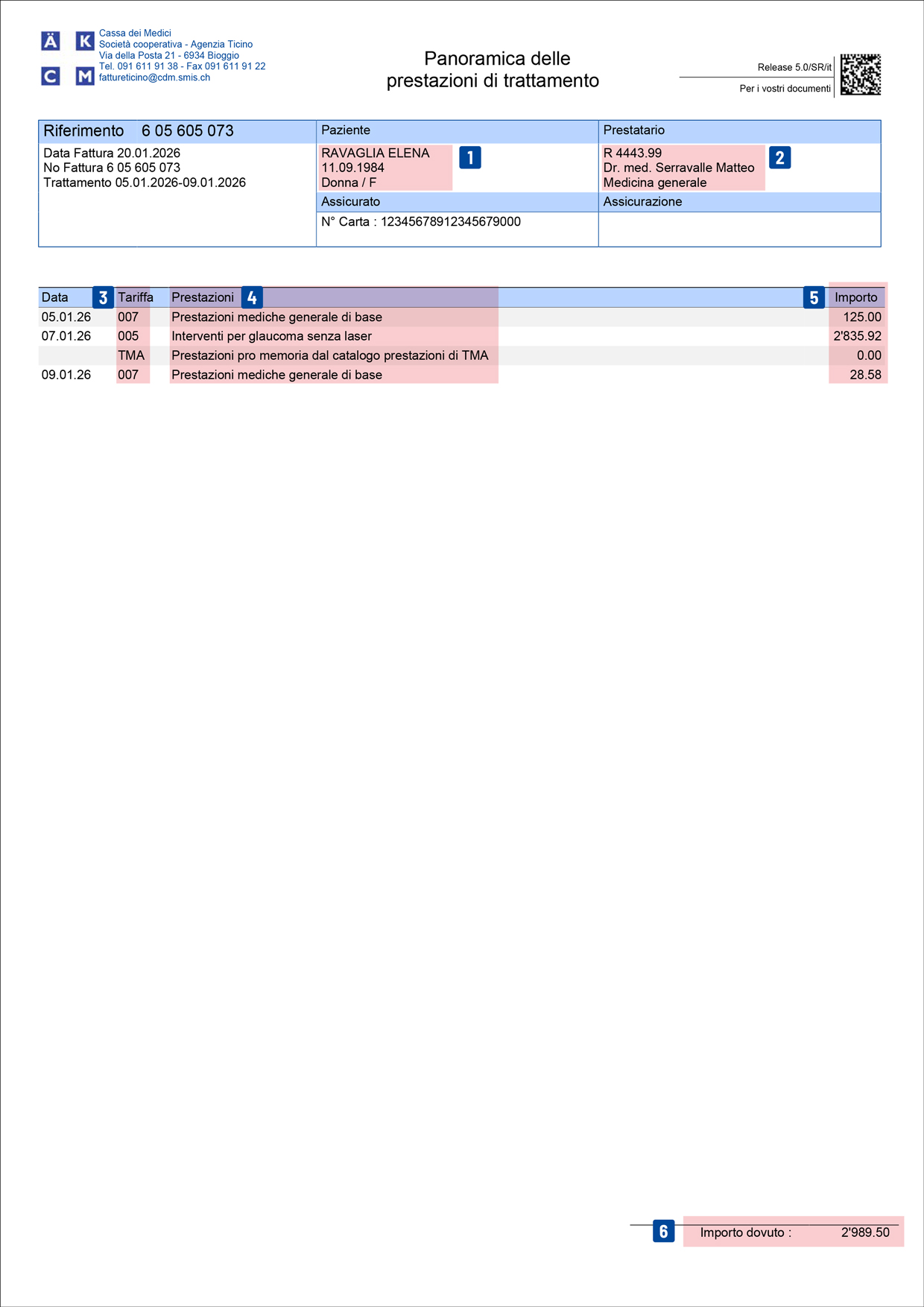Click marker 3 next to Tariffa column
The height and width of the screenshot is (1307, 924).
tap(103, 297)
